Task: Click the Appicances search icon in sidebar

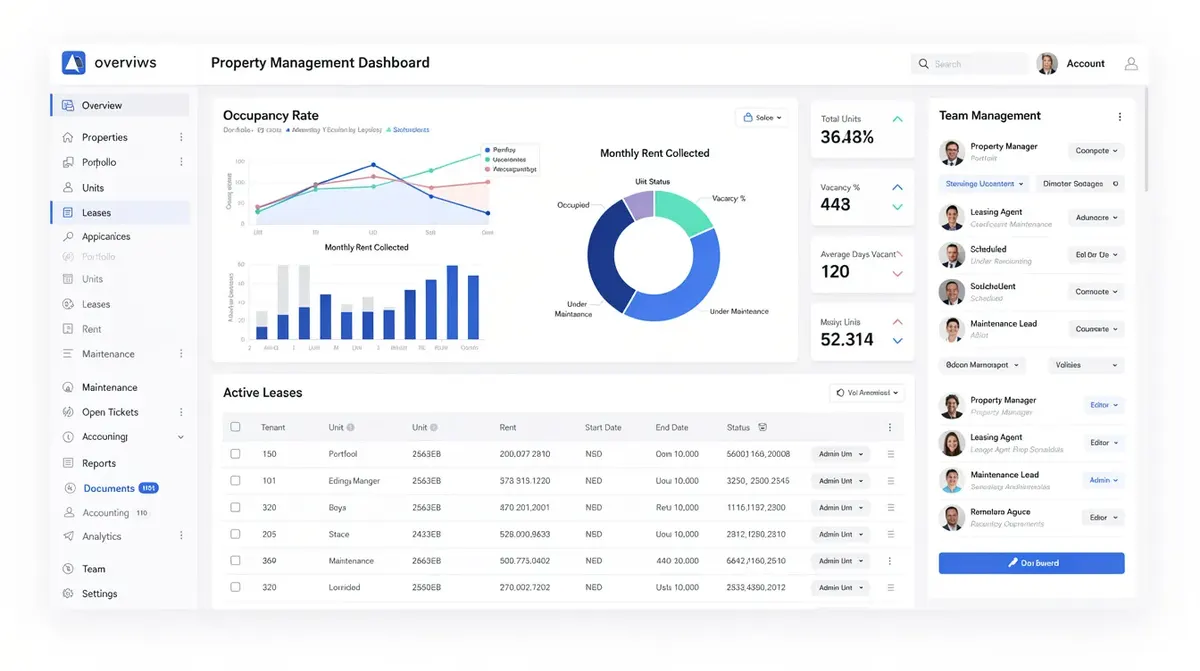Action: point(68,236)
